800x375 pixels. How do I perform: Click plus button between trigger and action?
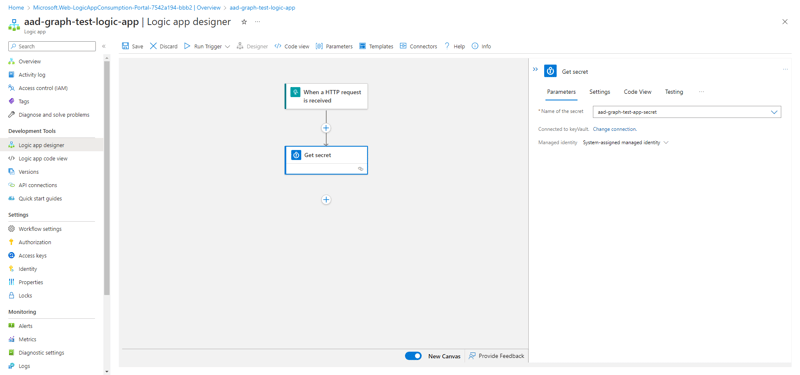(x=326, y=128)
